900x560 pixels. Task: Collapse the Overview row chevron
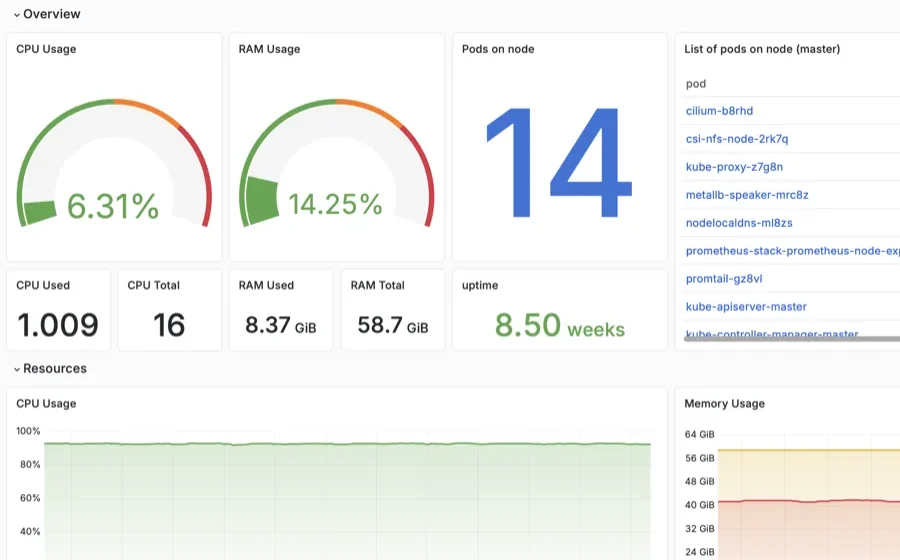coord(17,15)
